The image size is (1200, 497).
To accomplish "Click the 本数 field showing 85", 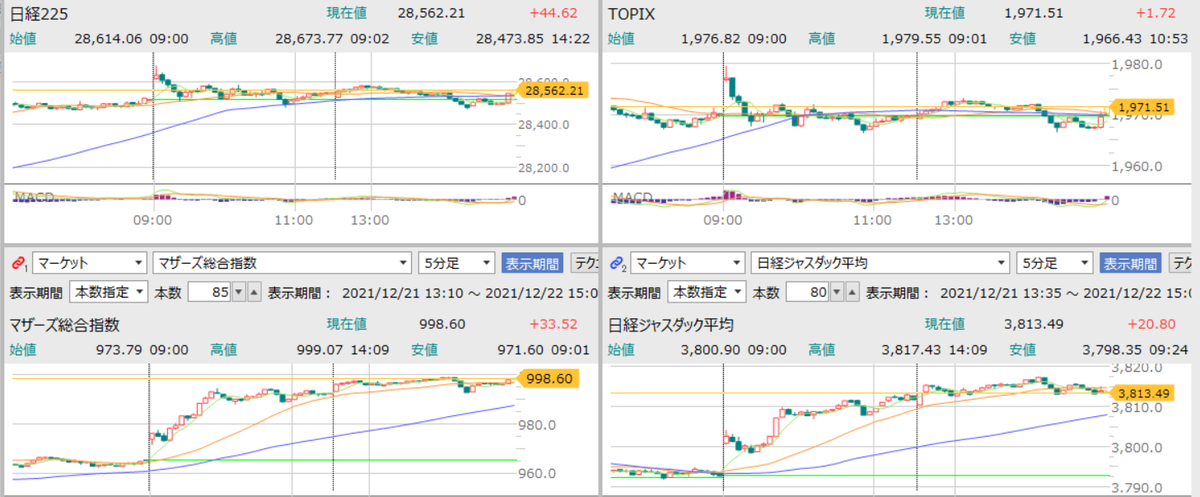I will 209,292.
